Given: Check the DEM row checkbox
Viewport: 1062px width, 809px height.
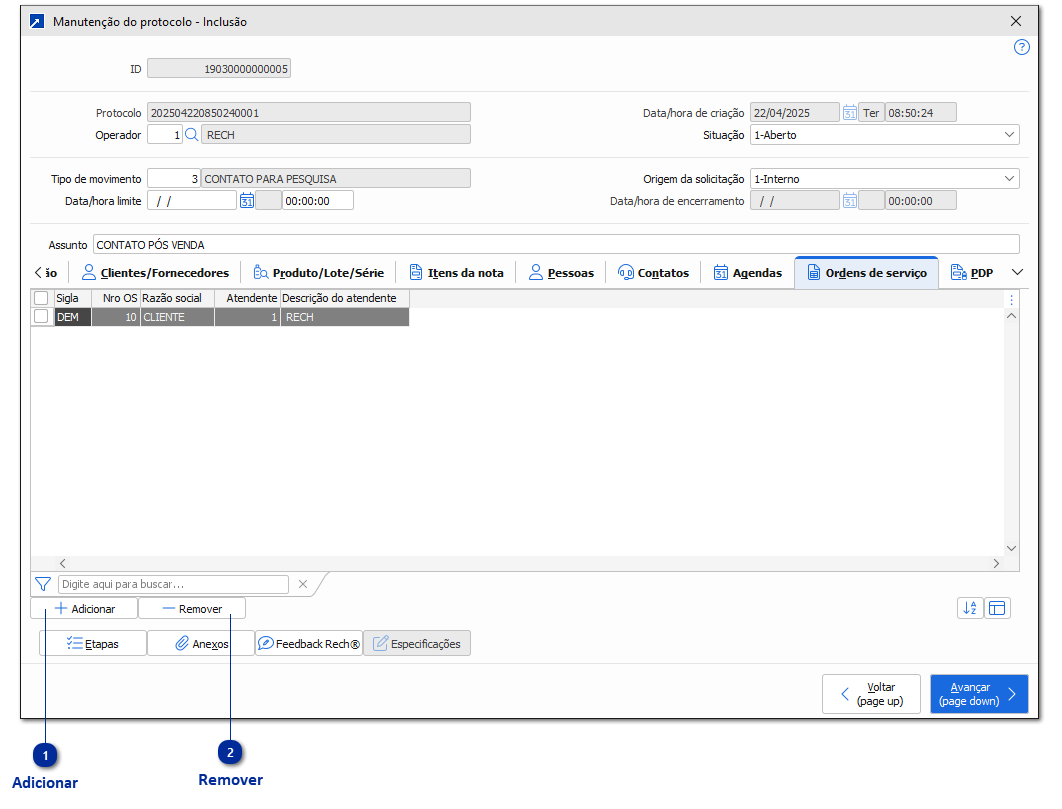Looking at the screenshot, I should tap(41, 316).
